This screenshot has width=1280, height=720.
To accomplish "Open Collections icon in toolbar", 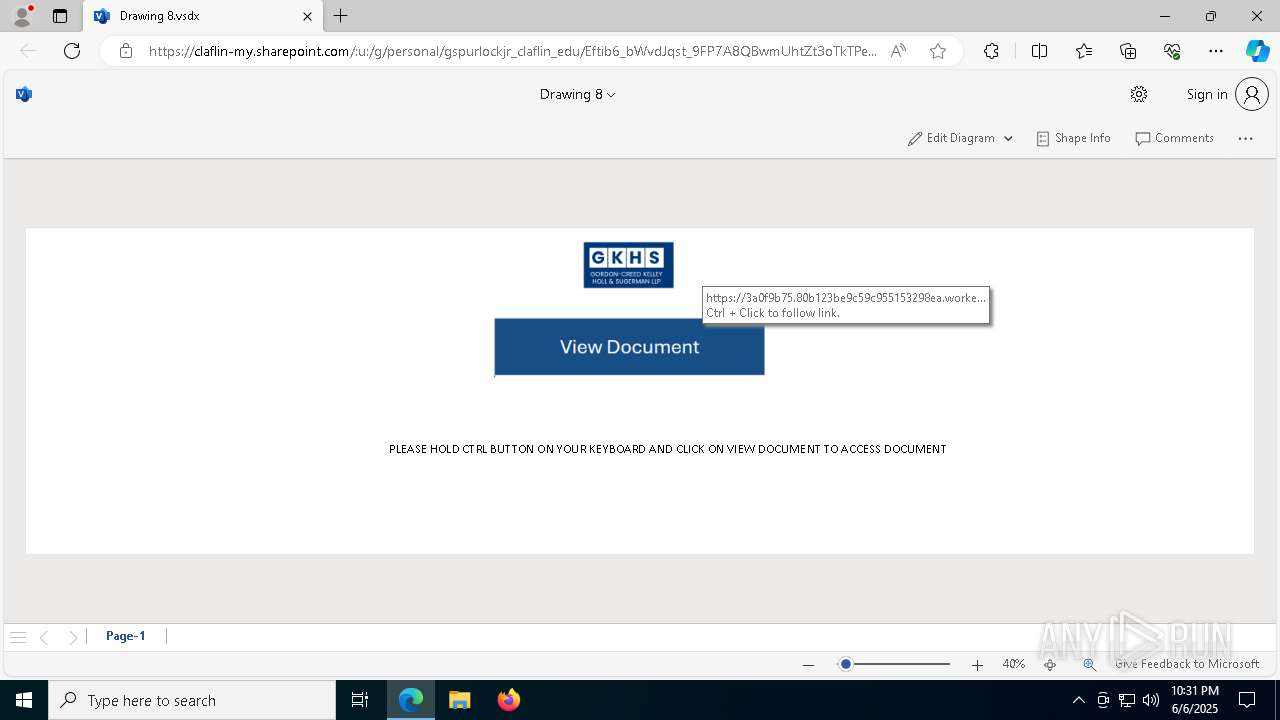I will [x=1128, y=51].
